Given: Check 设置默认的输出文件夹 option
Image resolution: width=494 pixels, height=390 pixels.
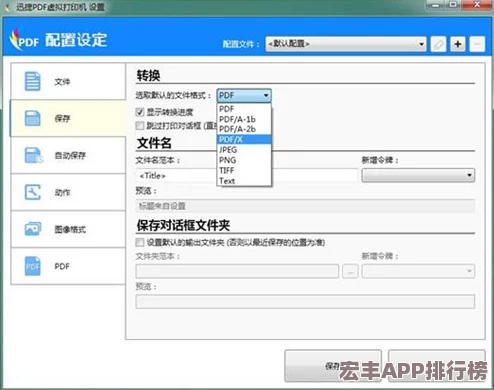Looking at the screenshot, I should pos(140,242).
